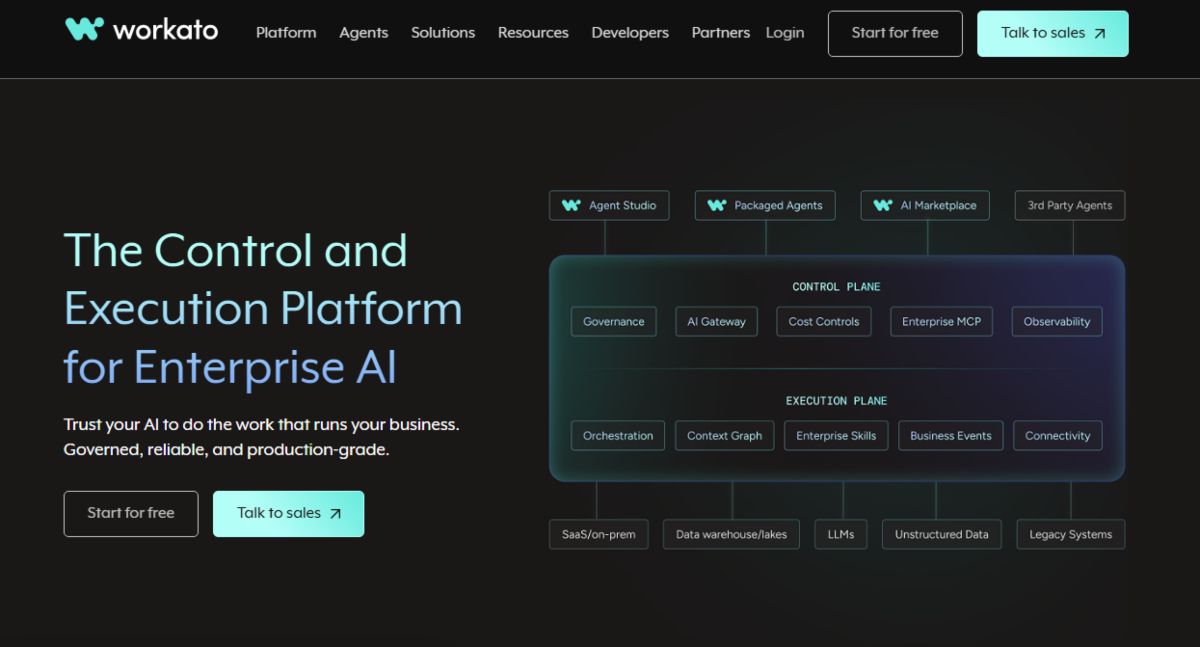The height and width of the screenshot is (647, 1200).
Task: Select the Packaged Agents box label
Action: 778,206
